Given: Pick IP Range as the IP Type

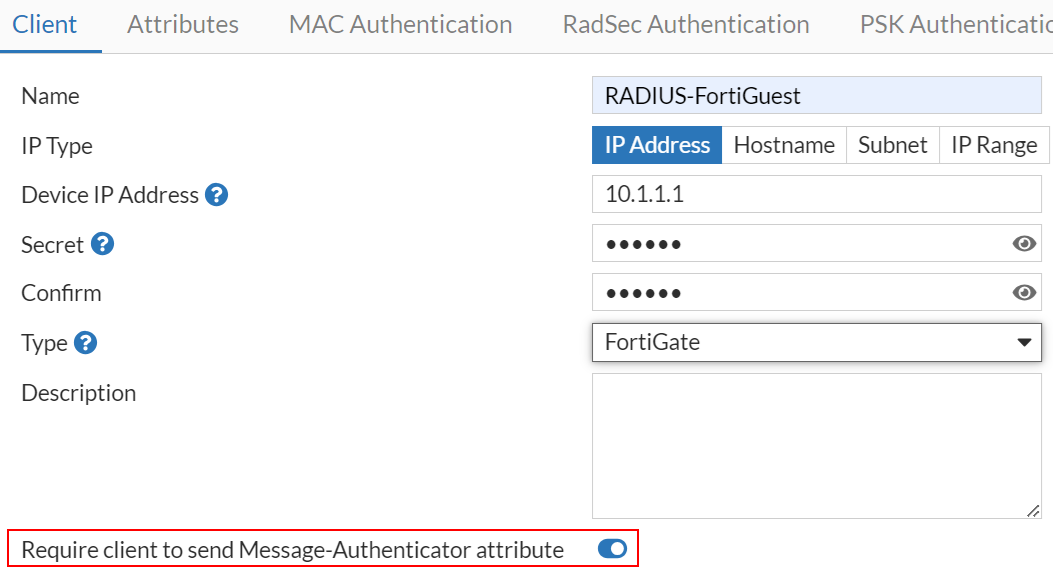Looking at the screenshot, I should click(994, 145).
